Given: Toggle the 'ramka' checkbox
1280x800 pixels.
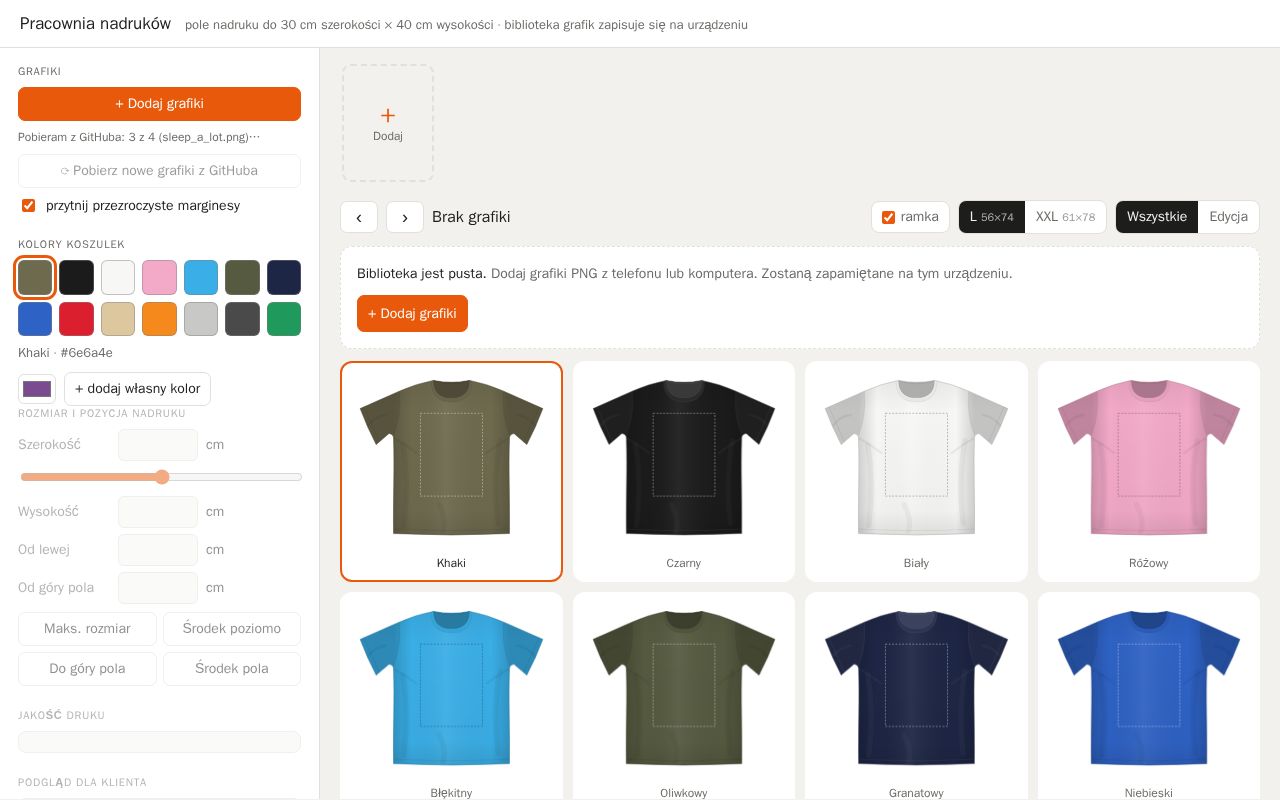Looking at the screenshot, I should tap(888, 217).
